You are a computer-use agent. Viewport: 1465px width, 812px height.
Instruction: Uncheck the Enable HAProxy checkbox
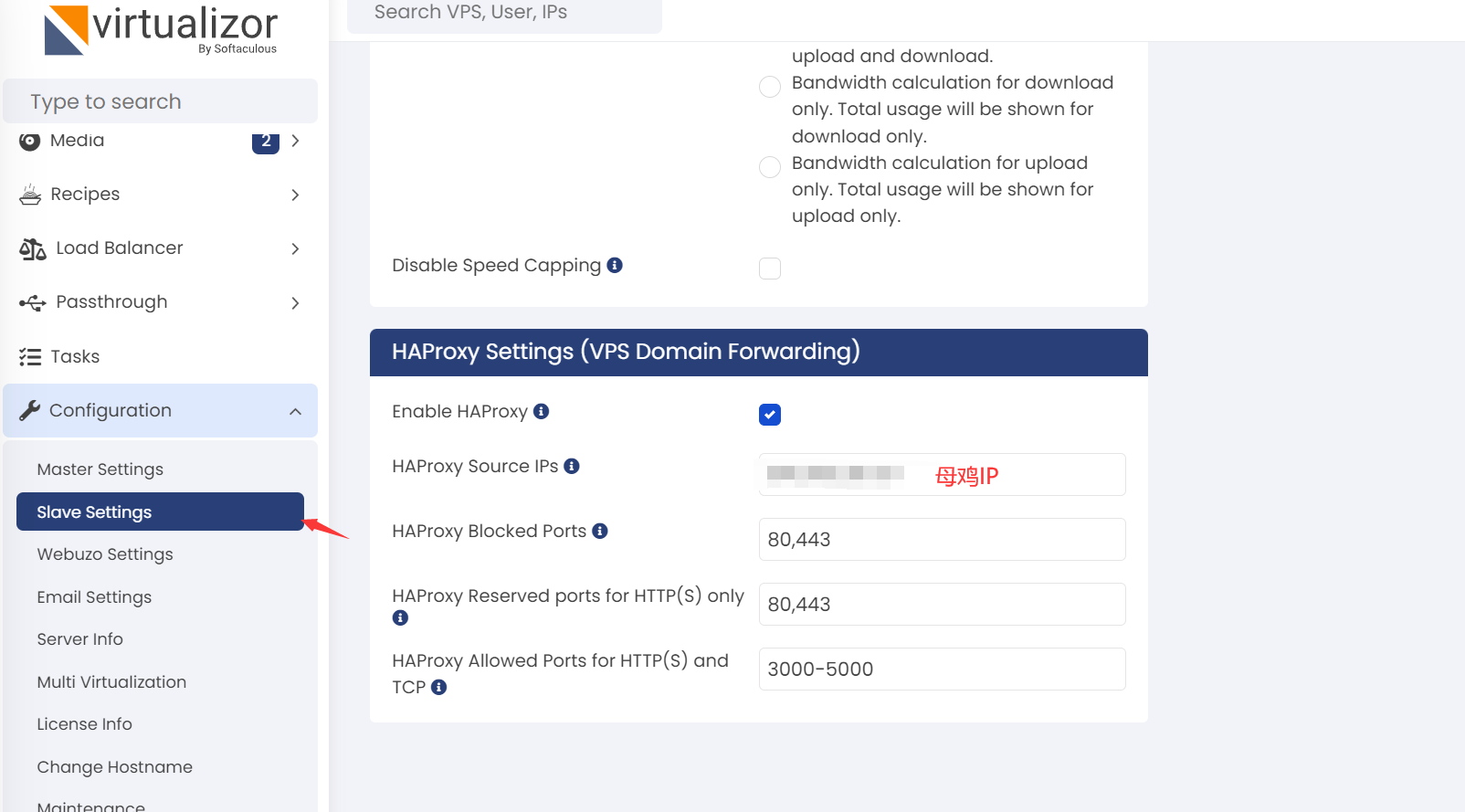click(x=770, y=415)
